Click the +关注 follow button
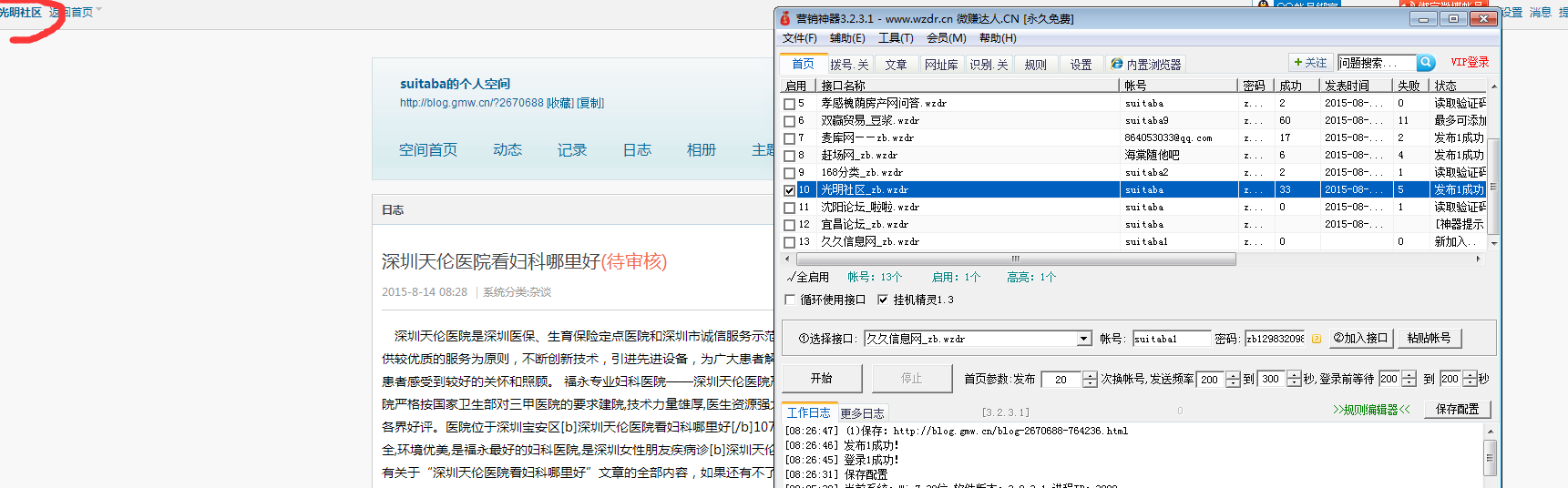Viewport: 1568px width, 488px height. [1310, 63]
